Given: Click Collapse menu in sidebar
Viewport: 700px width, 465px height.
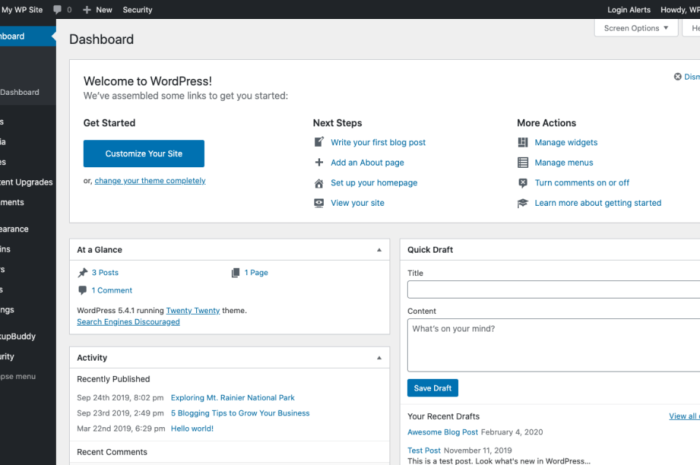Looking at the screenshot, I should 18,377.
